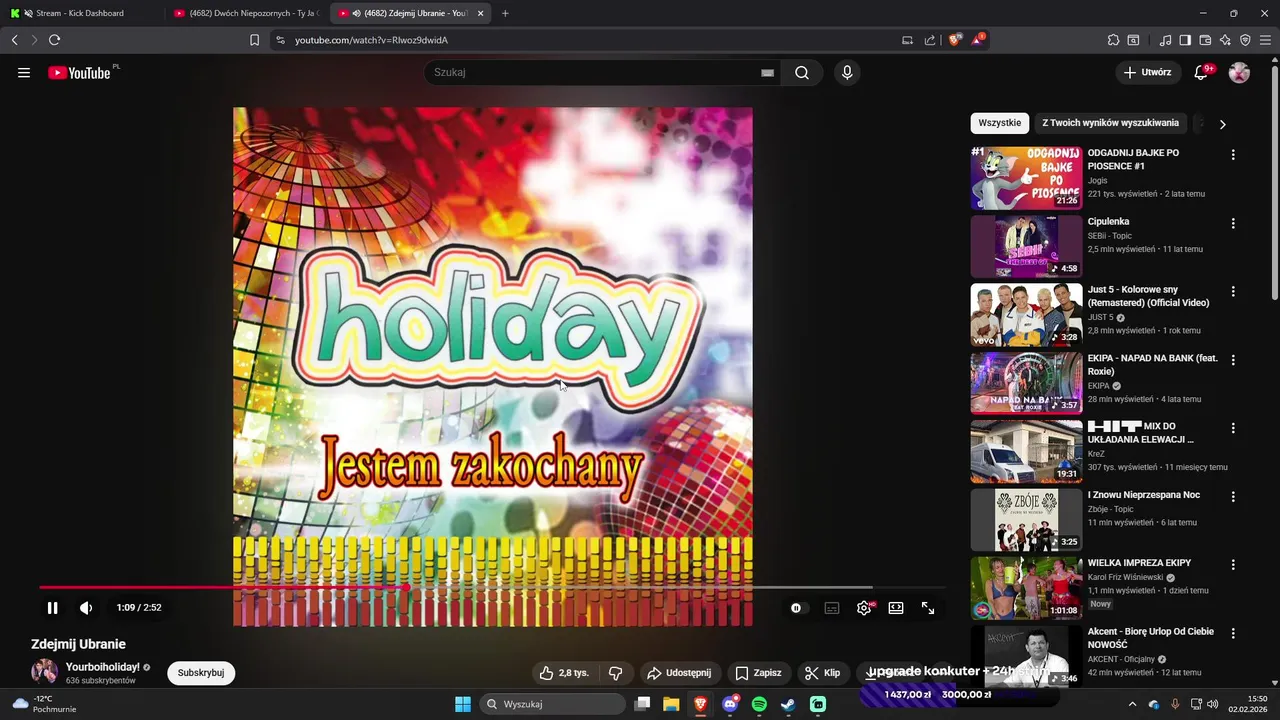Screen dimensions: 1280x720
Task: Open WIELKA IMPREZA EKIPY thumbnail
Action: click(x=1026, y=588)
